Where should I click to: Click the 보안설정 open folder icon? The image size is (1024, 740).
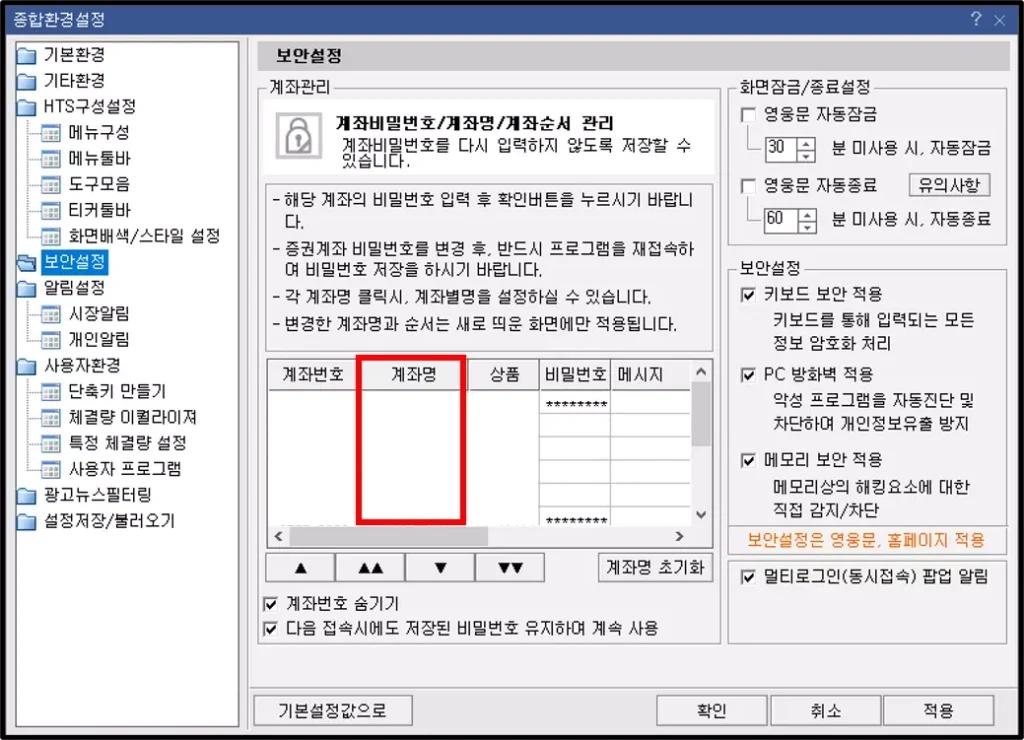coord(27,263)
